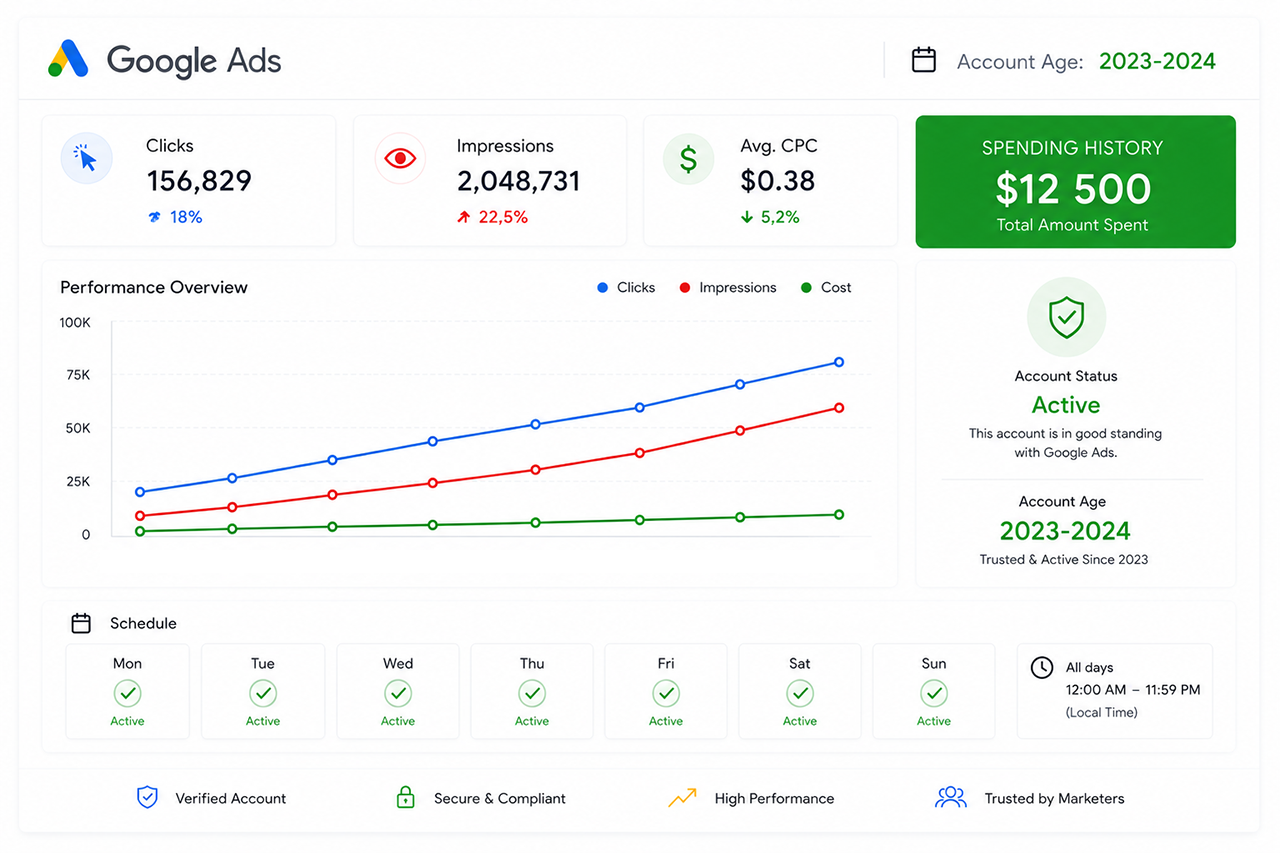Screen dimensions: 1280x853
Task: Click the Clicks legend blue dot
Action: 602,288
